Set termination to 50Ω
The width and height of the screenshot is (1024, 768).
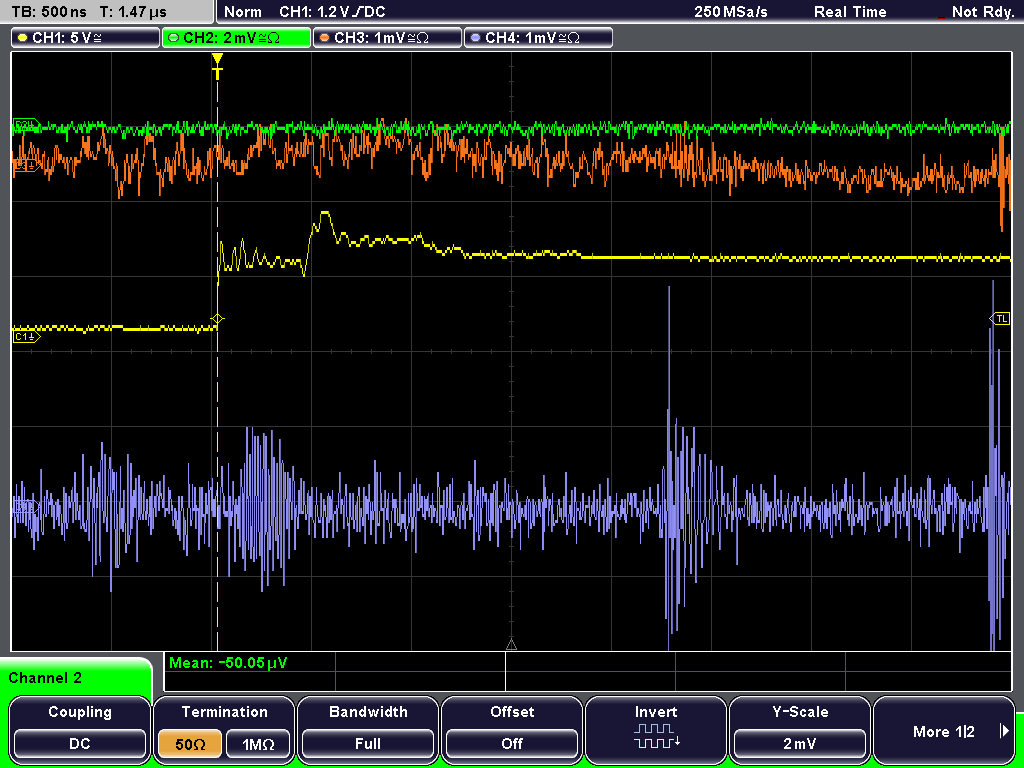(190, 744)
